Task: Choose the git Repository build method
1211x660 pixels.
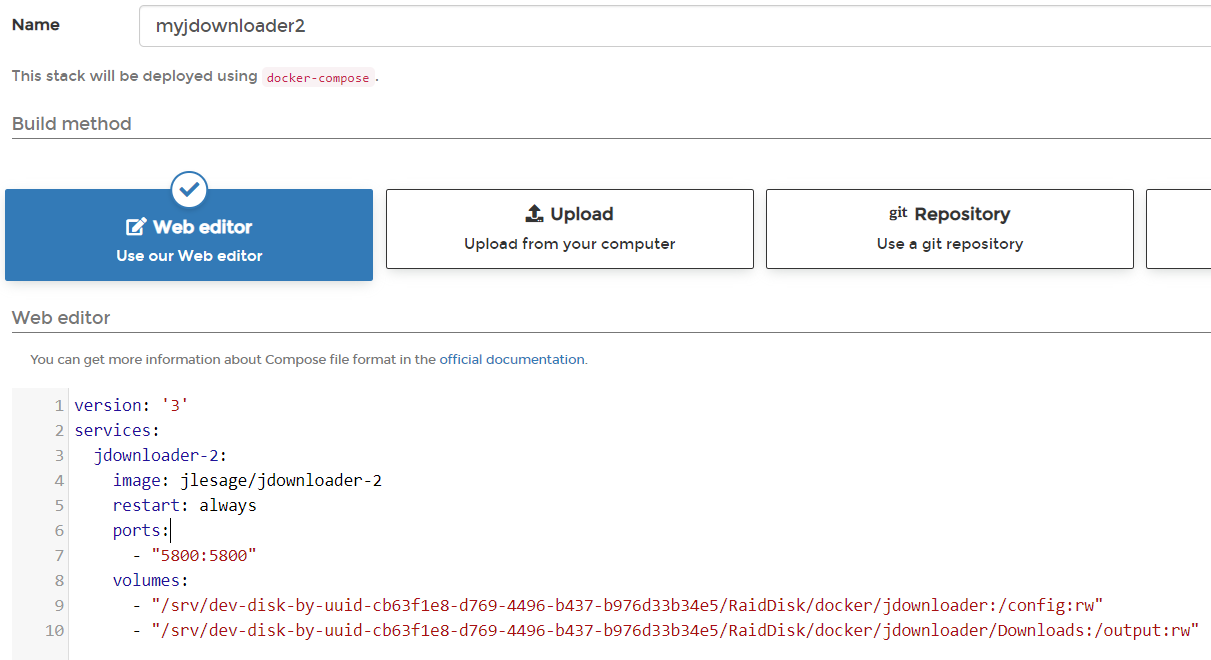Action: pos(950,229)
